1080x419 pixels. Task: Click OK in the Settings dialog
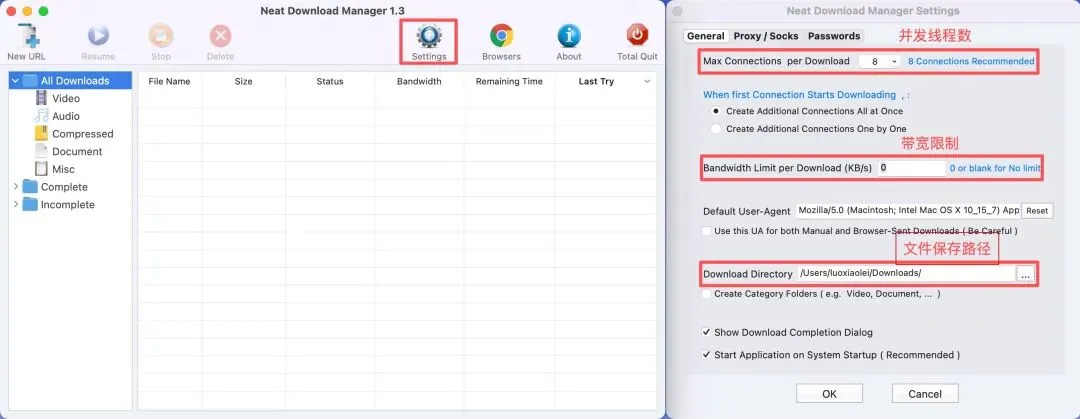829,394
